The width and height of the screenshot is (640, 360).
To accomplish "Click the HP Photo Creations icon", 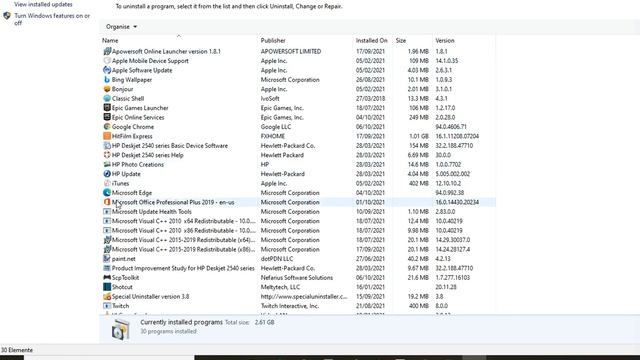I will pyautogui.click(x=107, y=164).
